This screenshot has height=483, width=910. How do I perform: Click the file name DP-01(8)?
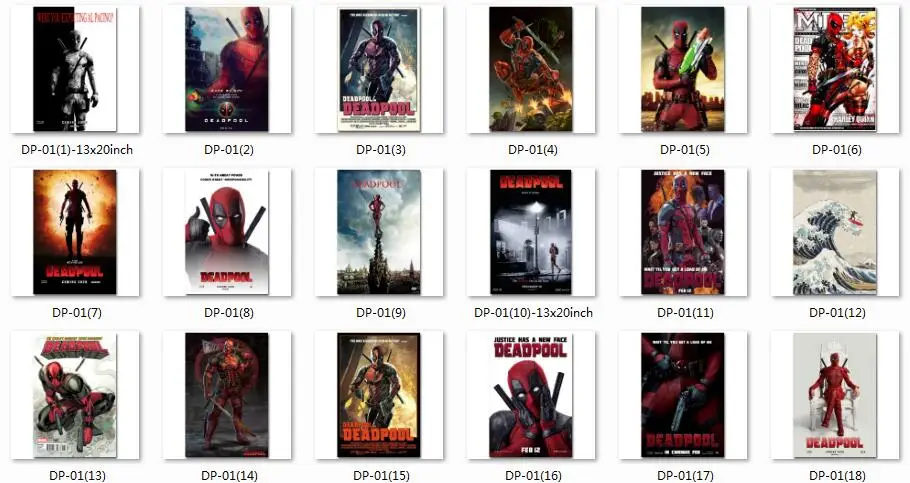pos(229,313)
